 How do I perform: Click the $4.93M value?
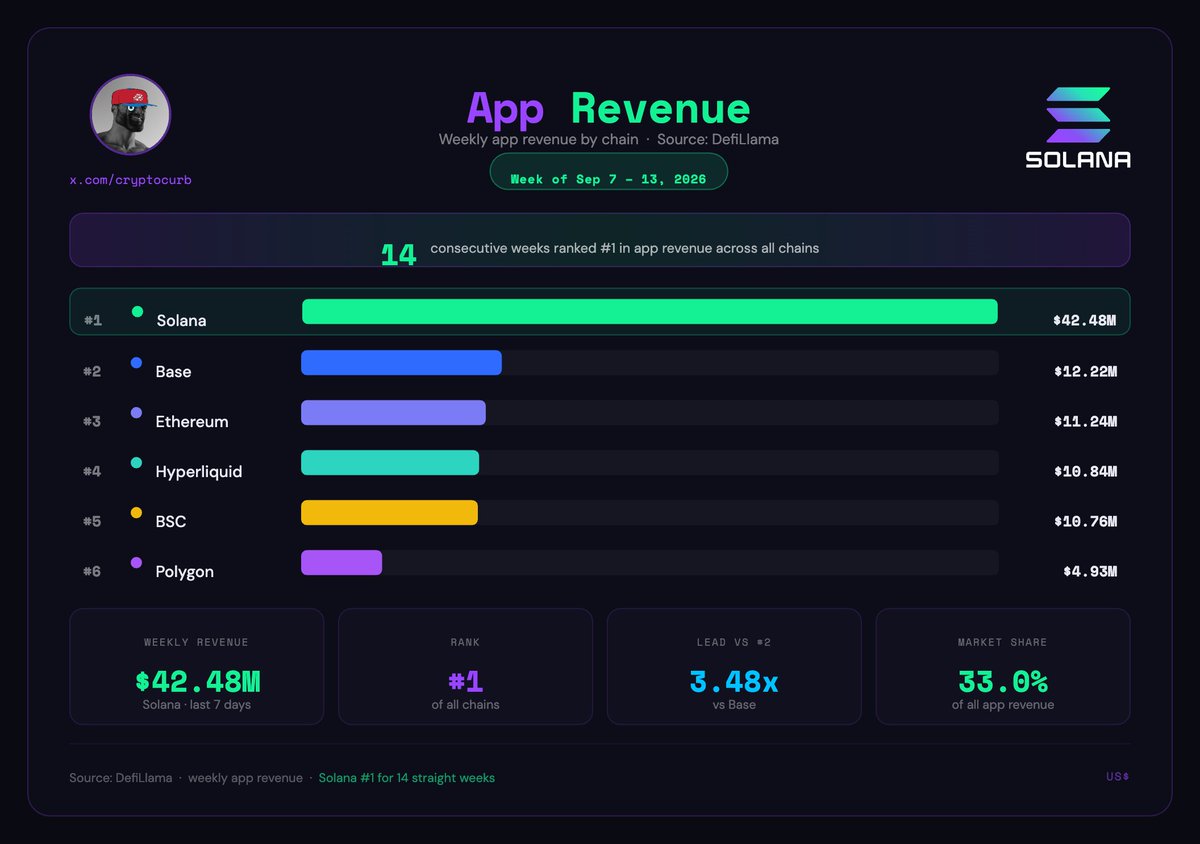tap(1090, 571)
